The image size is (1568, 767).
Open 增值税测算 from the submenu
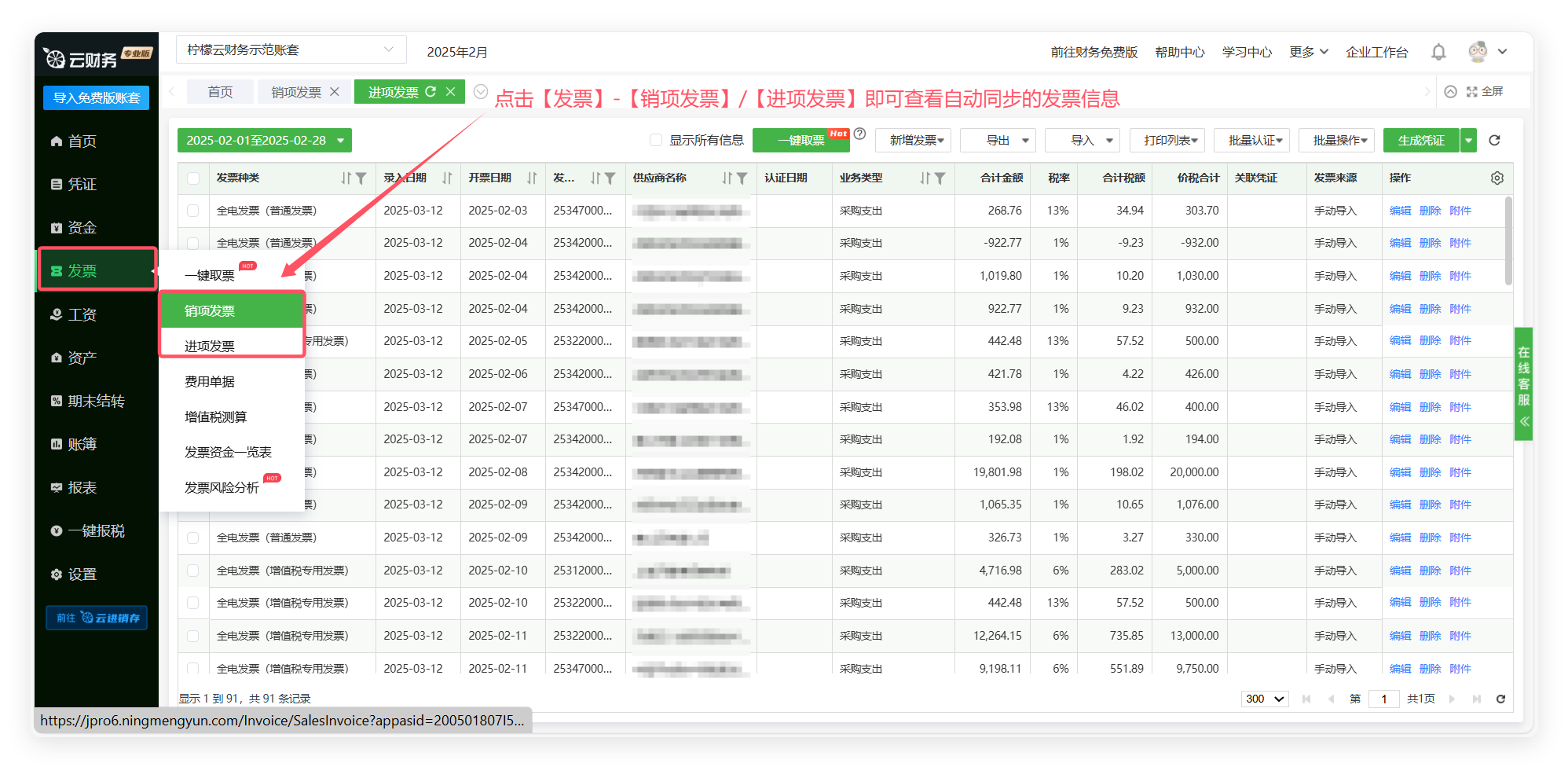pyautogui.click(x=216, y=417)
